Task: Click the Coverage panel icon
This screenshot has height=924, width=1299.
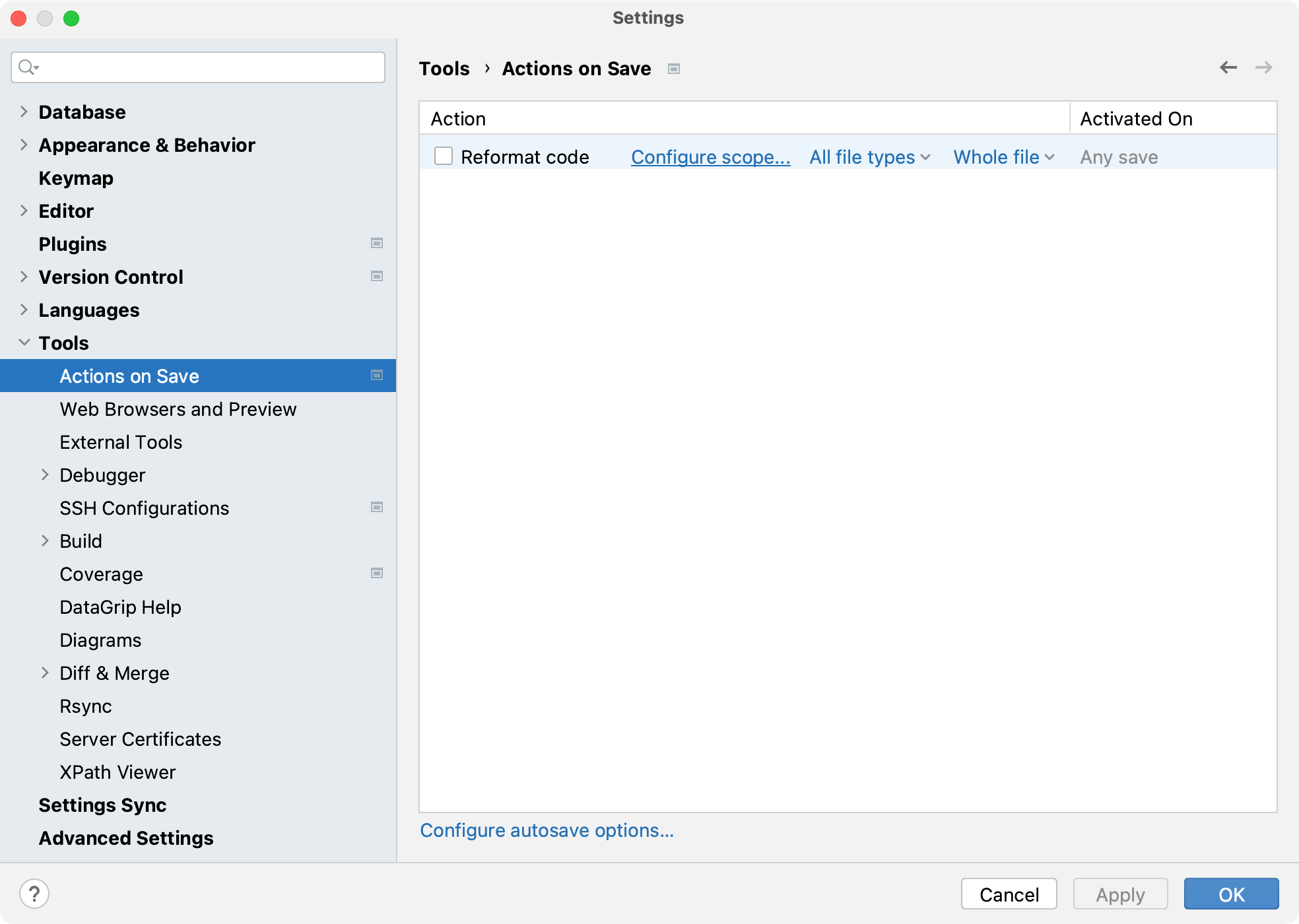Action: [377, 573]
